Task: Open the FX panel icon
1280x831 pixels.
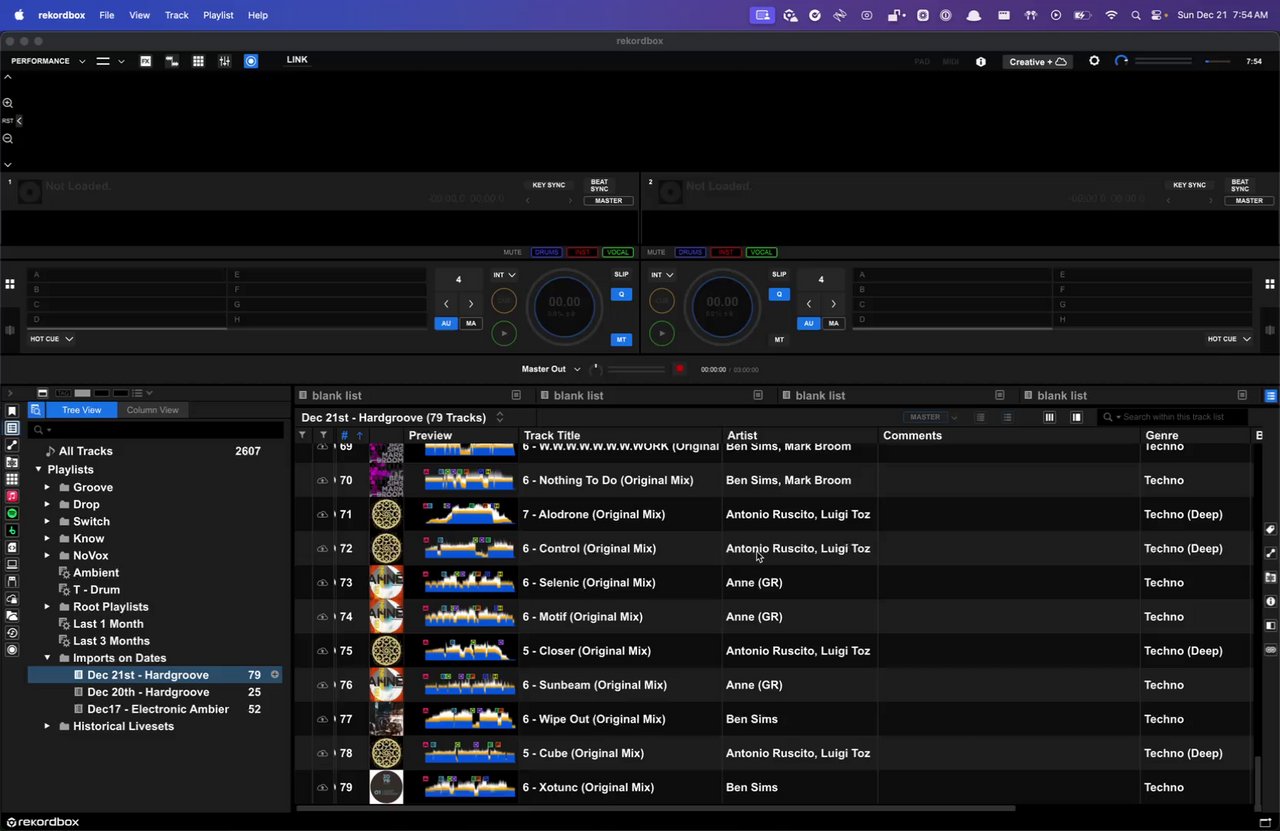Action: 146,61
